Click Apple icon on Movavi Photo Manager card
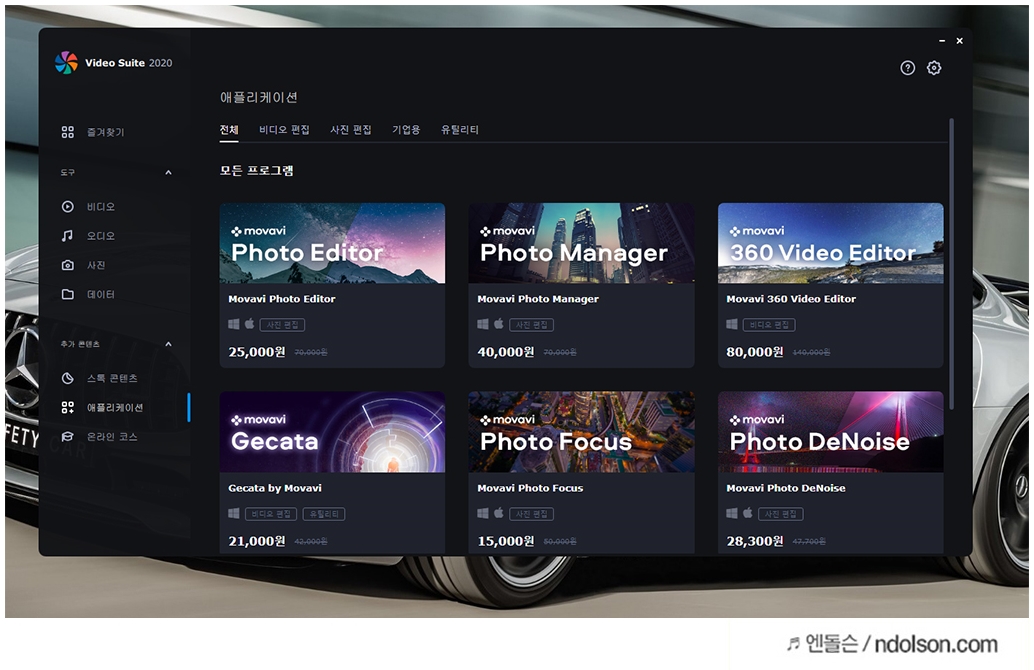 tap(499, 324)
